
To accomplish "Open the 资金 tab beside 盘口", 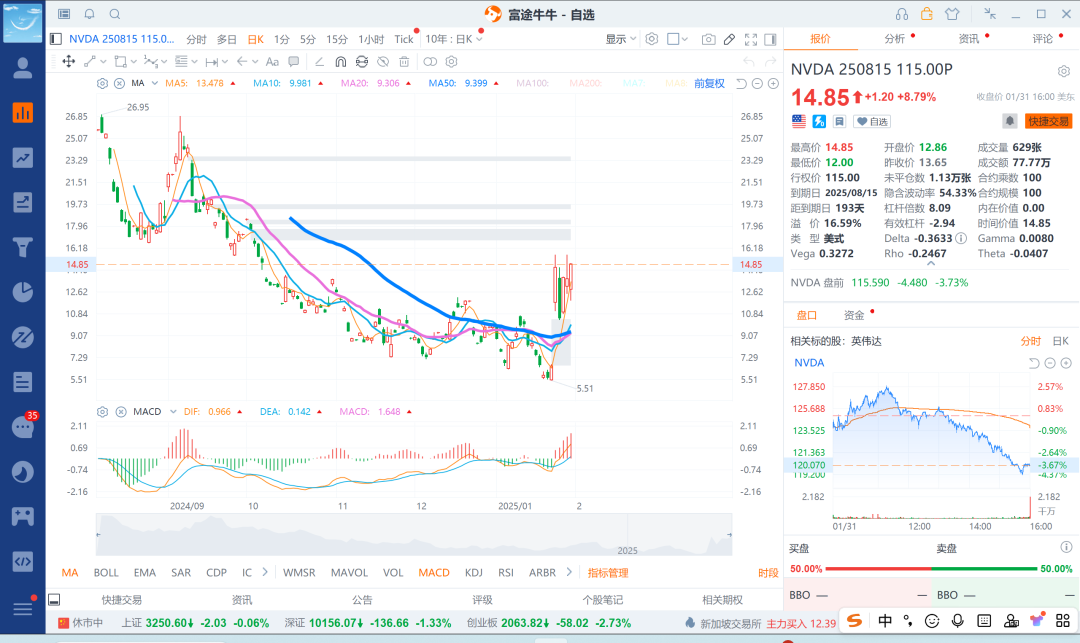I will click(854, 315).
